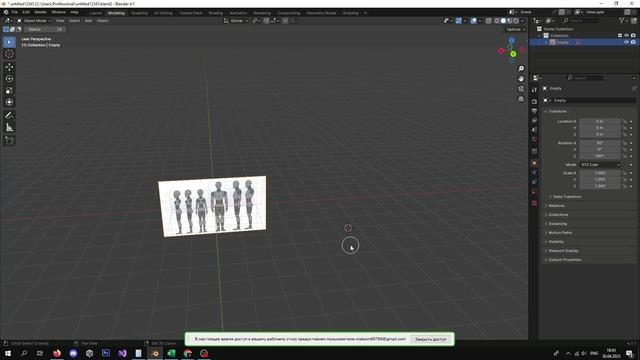The image size is (640, 360).
Task: Click the zoom magnifier icon in viewport
Action: click(521, 69)
